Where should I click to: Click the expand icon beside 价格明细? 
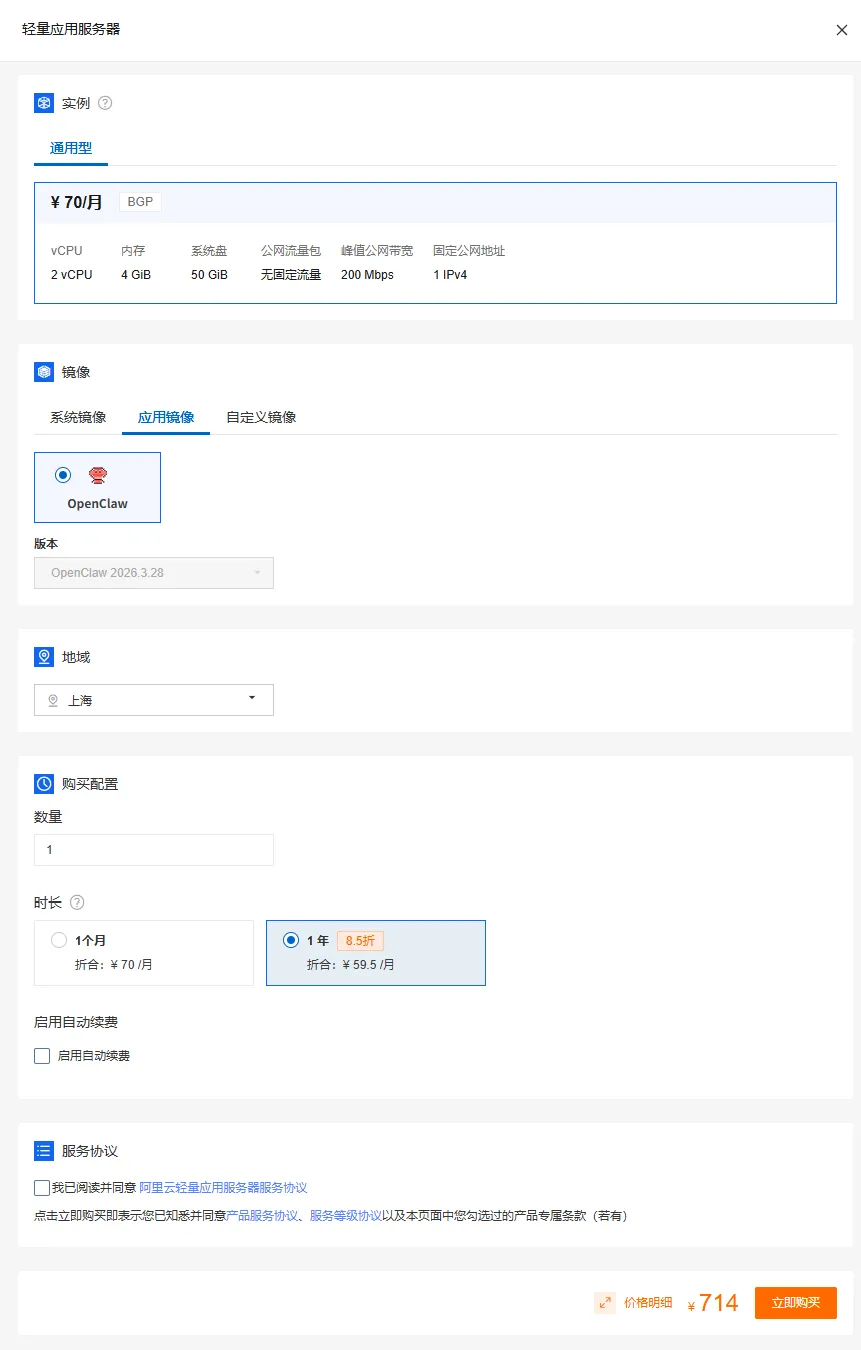click(605, 1303)
